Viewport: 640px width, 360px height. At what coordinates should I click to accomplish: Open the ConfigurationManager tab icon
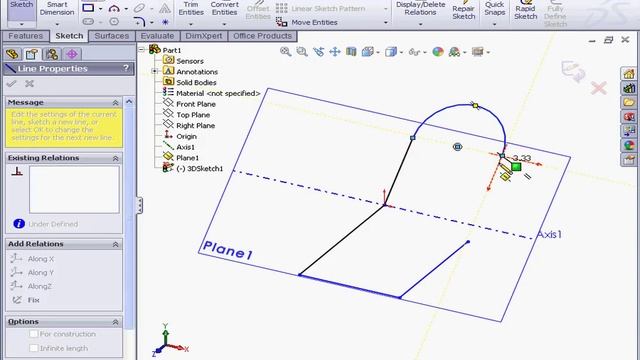52,54
